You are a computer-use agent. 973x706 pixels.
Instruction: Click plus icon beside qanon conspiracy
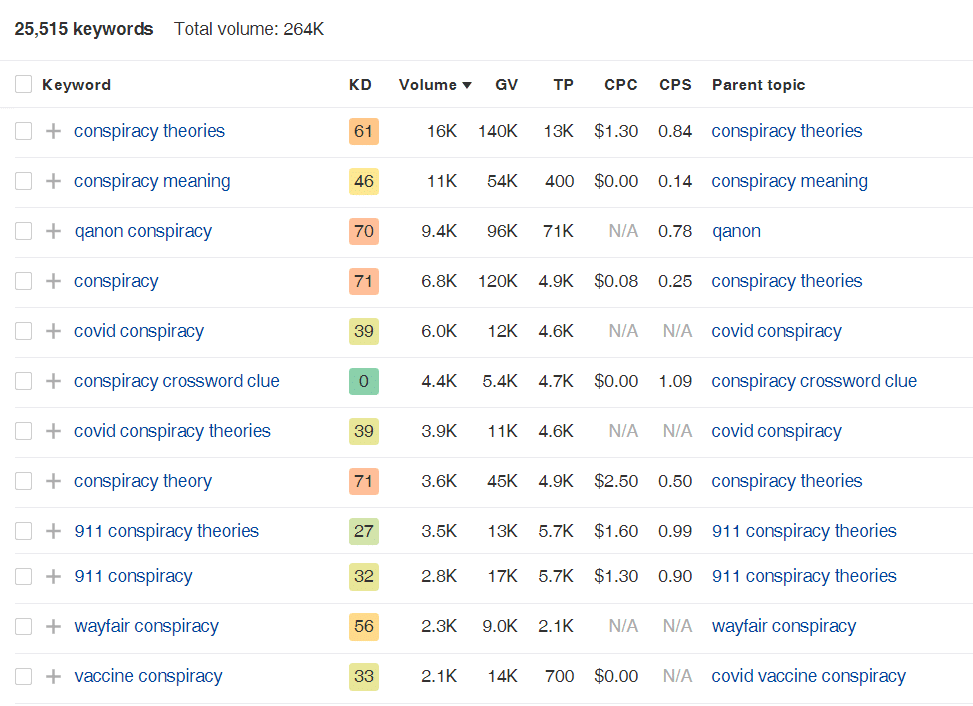[x=53, y=231]
